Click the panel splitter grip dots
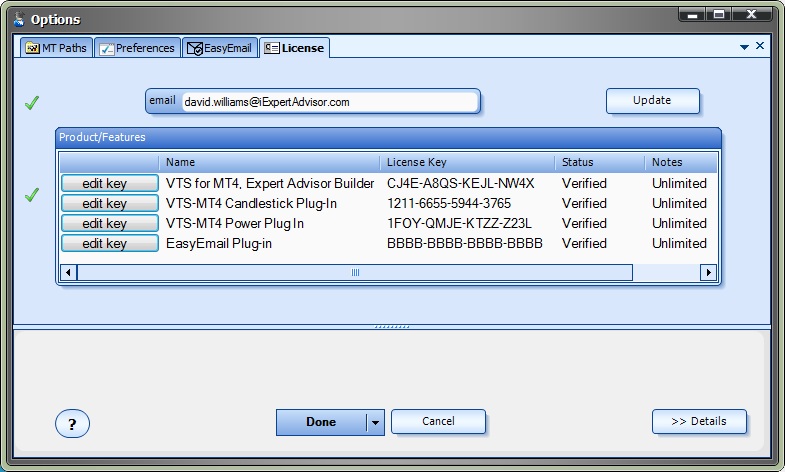The width and height of the screenshot is (785, 472). tap(392, 327)
